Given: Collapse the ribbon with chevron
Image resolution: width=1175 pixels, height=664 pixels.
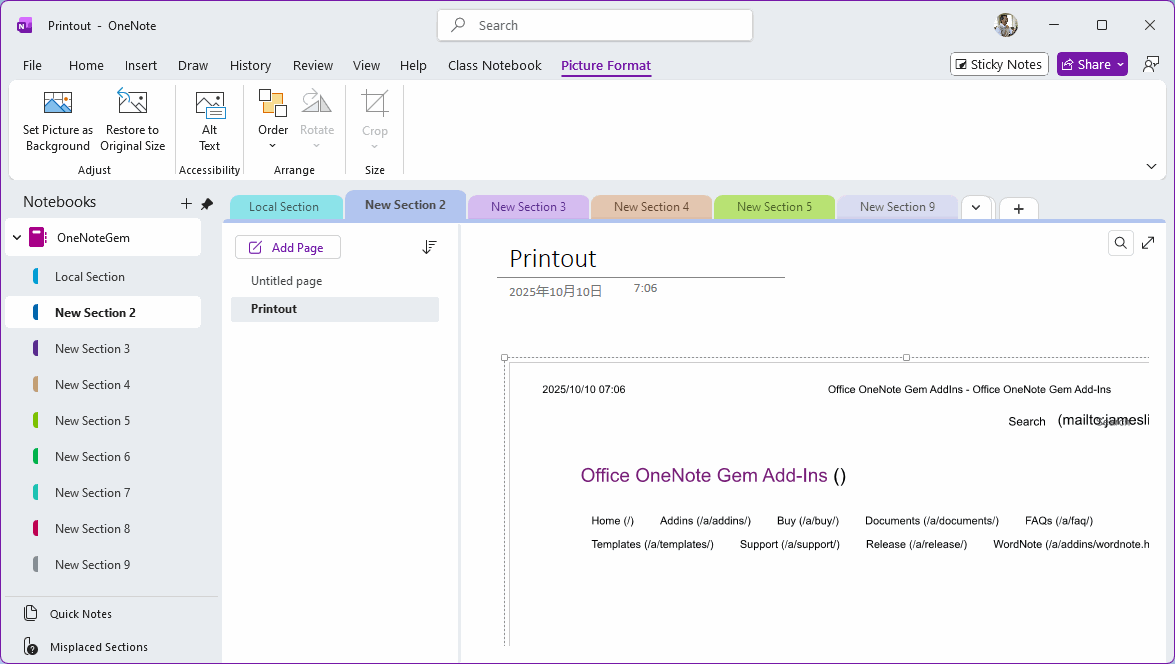Looking at the screenshot, I should [x=1151, y=166].
